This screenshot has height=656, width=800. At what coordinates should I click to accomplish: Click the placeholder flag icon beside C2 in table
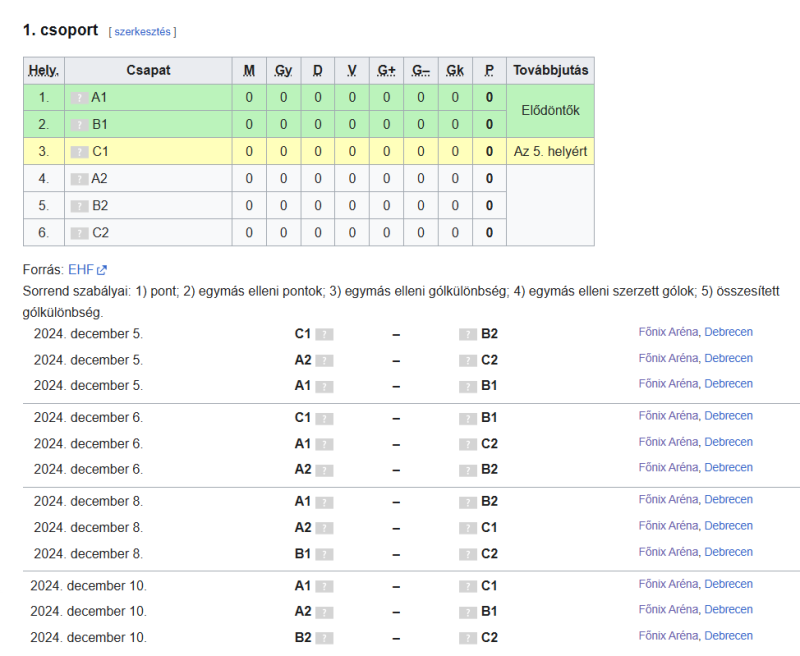(x=79, y=233)
